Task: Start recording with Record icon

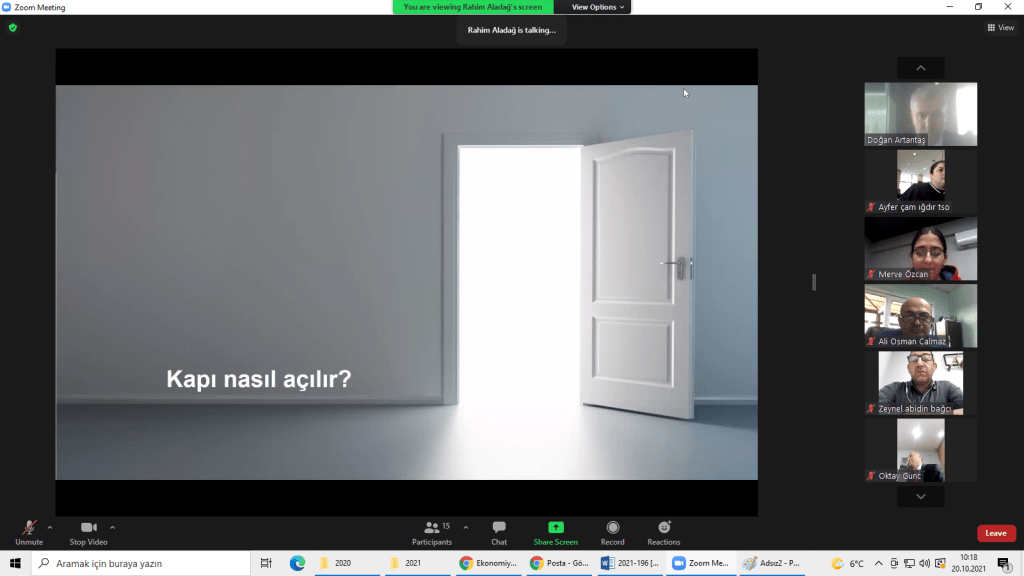Action: pyautogui.click(x=613, y=528)
